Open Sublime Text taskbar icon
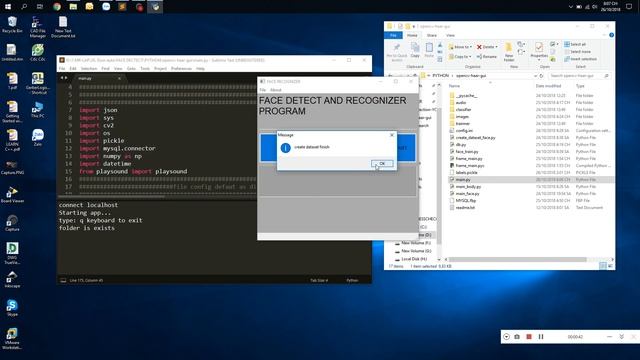 pos(122,7)
